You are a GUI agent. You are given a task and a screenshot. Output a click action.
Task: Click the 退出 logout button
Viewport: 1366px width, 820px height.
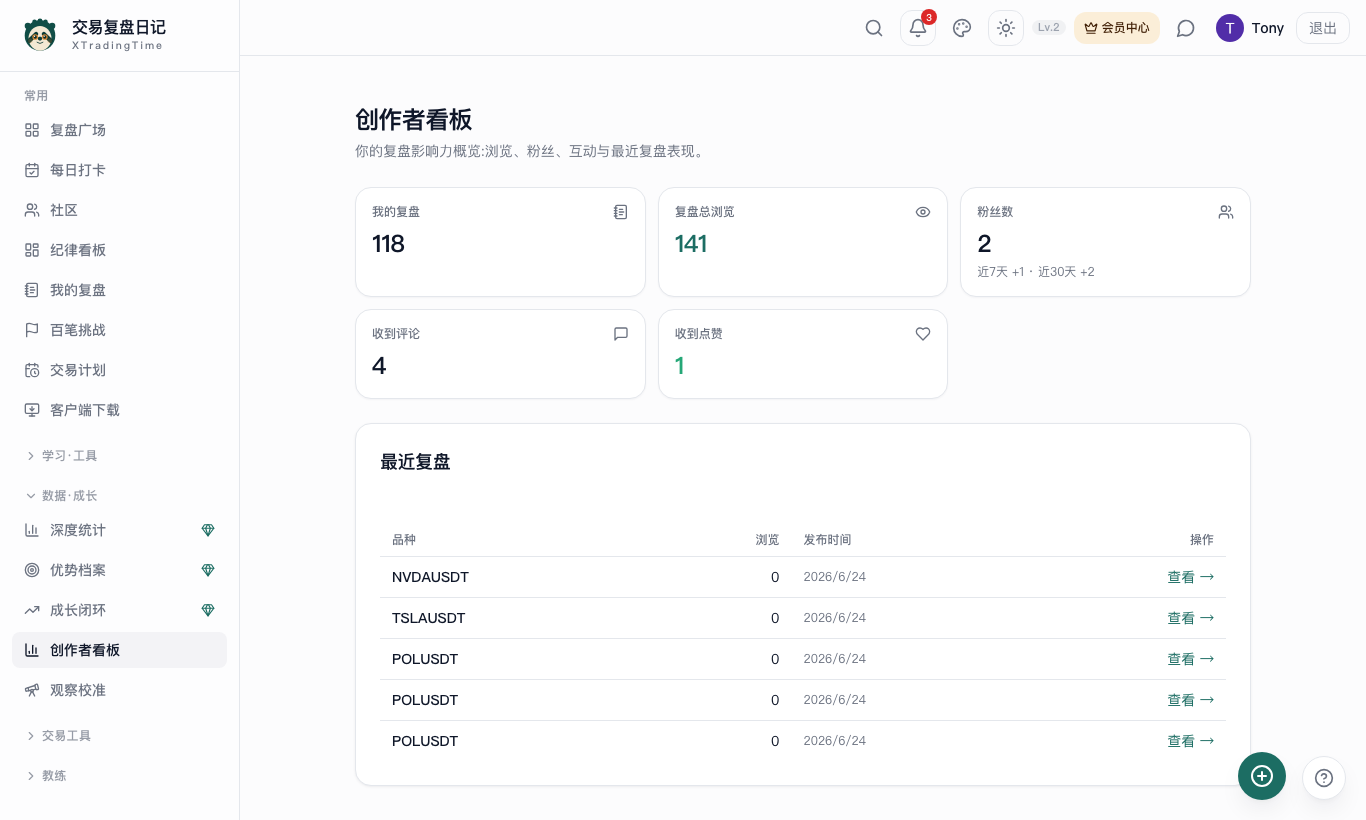1323,28
